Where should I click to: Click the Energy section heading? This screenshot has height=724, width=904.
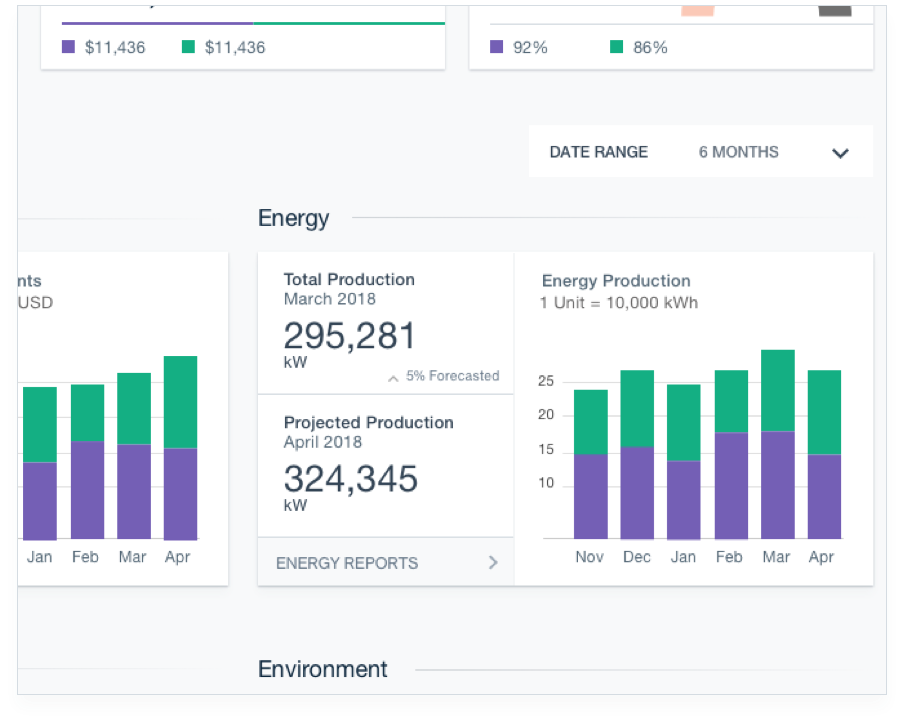293,218
